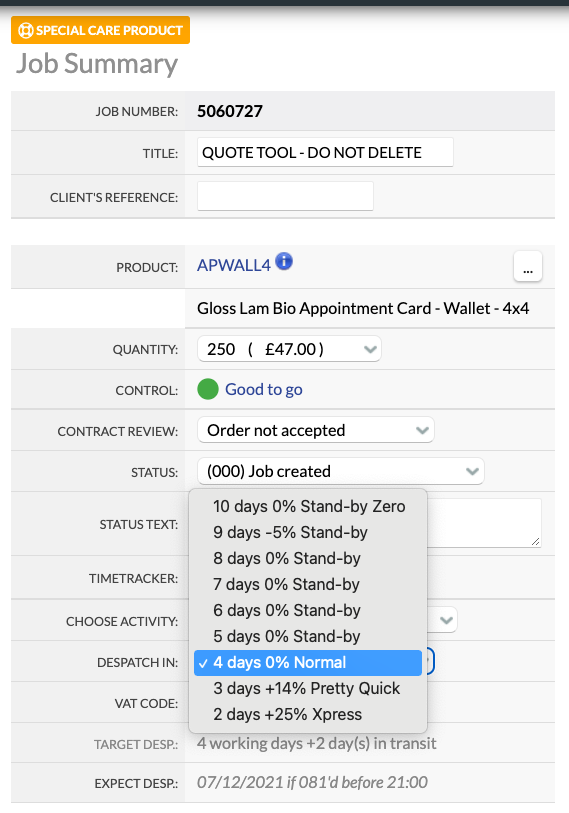The image size is (569, 813).
Task: Click the Title input field
Action: (x=325, y=152)
